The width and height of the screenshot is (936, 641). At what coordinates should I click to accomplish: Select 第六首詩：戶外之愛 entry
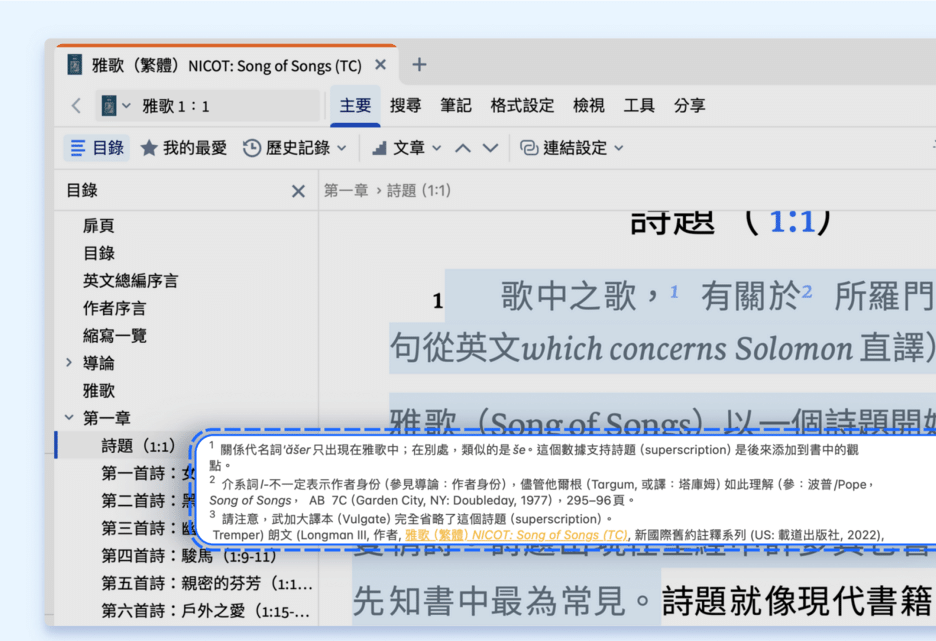tap(205, 611)
